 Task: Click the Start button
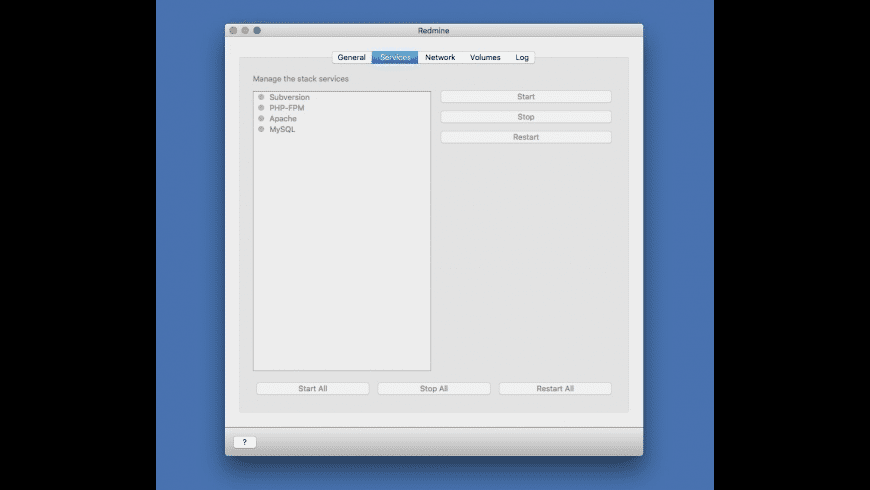pyautogui.click(x=526, y=97)
